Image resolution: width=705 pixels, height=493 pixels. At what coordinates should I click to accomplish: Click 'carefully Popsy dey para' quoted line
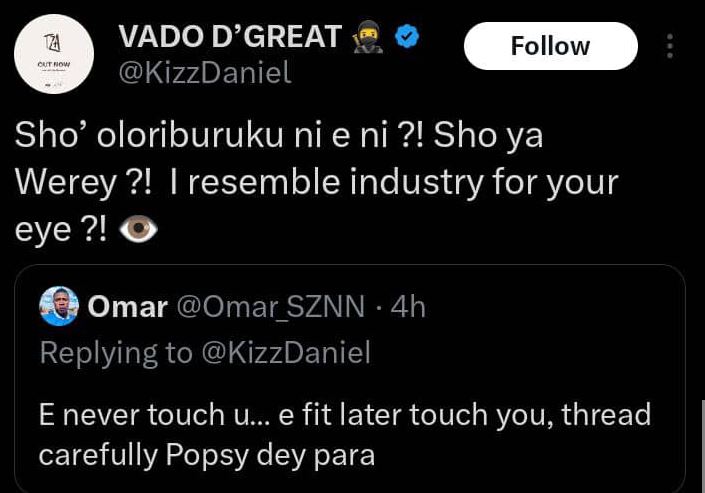pyautogui.click(x=206, y=455)
